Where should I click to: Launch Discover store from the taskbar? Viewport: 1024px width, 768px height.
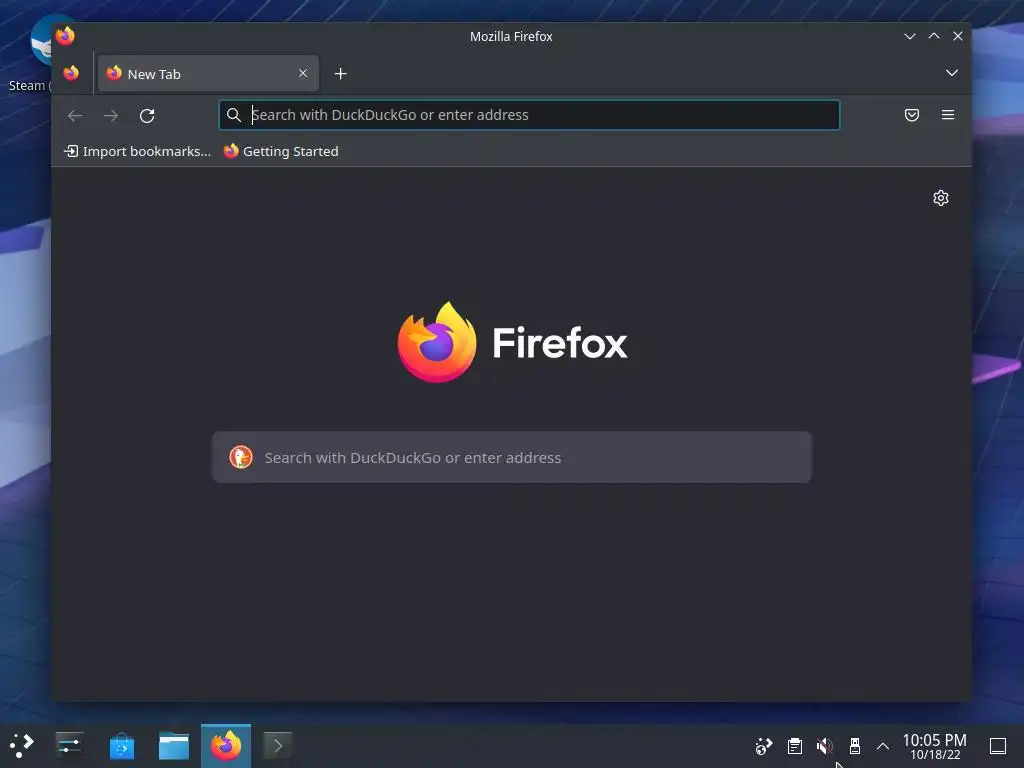pyautogui.click(x=121, y=746)
